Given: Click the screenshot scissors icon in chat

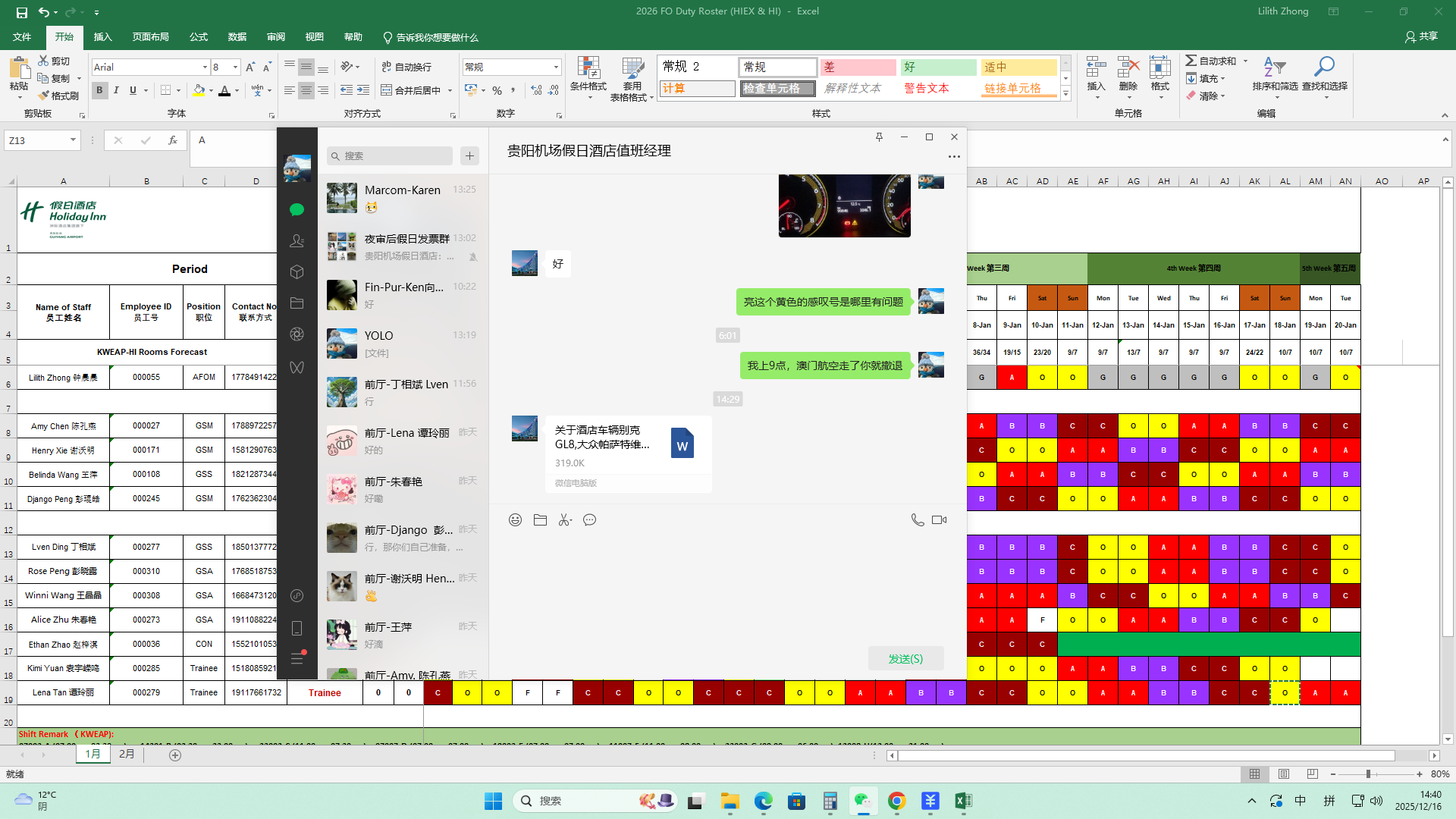Looking at the screenshot, I should click(565, 520).
